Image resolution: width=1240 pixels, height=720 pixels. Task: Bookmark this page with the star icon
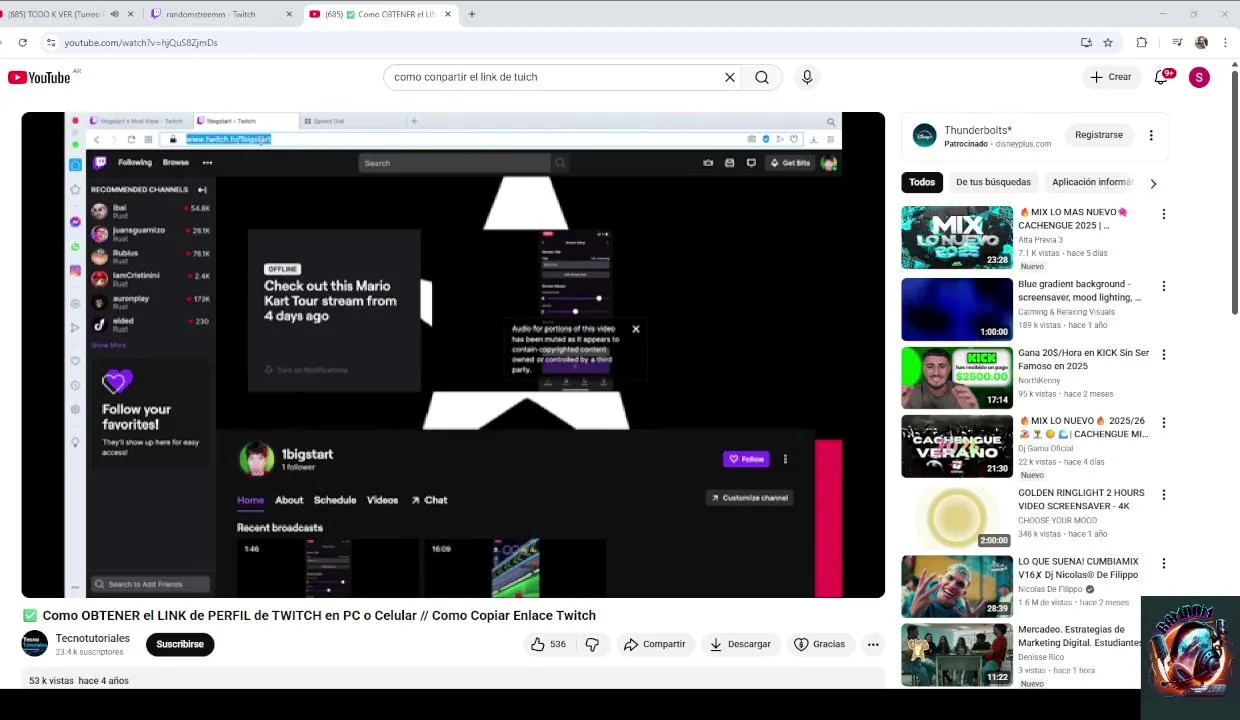click(1108, 42)
